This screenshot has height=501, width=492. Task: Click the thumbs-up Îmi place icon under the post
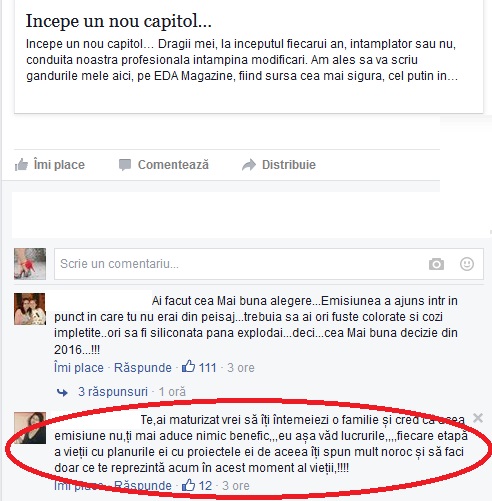coord(21,165)
